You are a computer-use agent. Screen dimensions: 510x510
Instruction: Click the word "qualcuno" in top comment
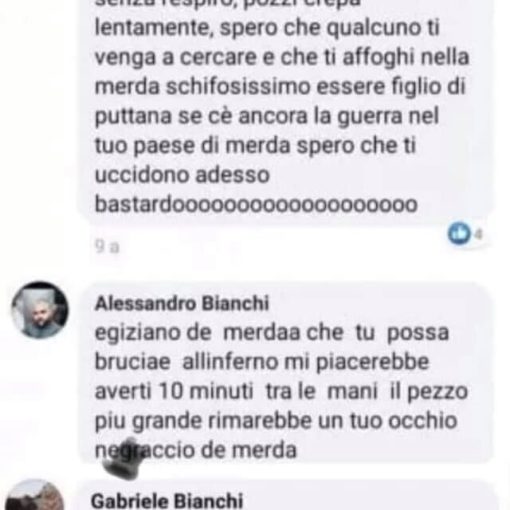(x=373, y=29)
